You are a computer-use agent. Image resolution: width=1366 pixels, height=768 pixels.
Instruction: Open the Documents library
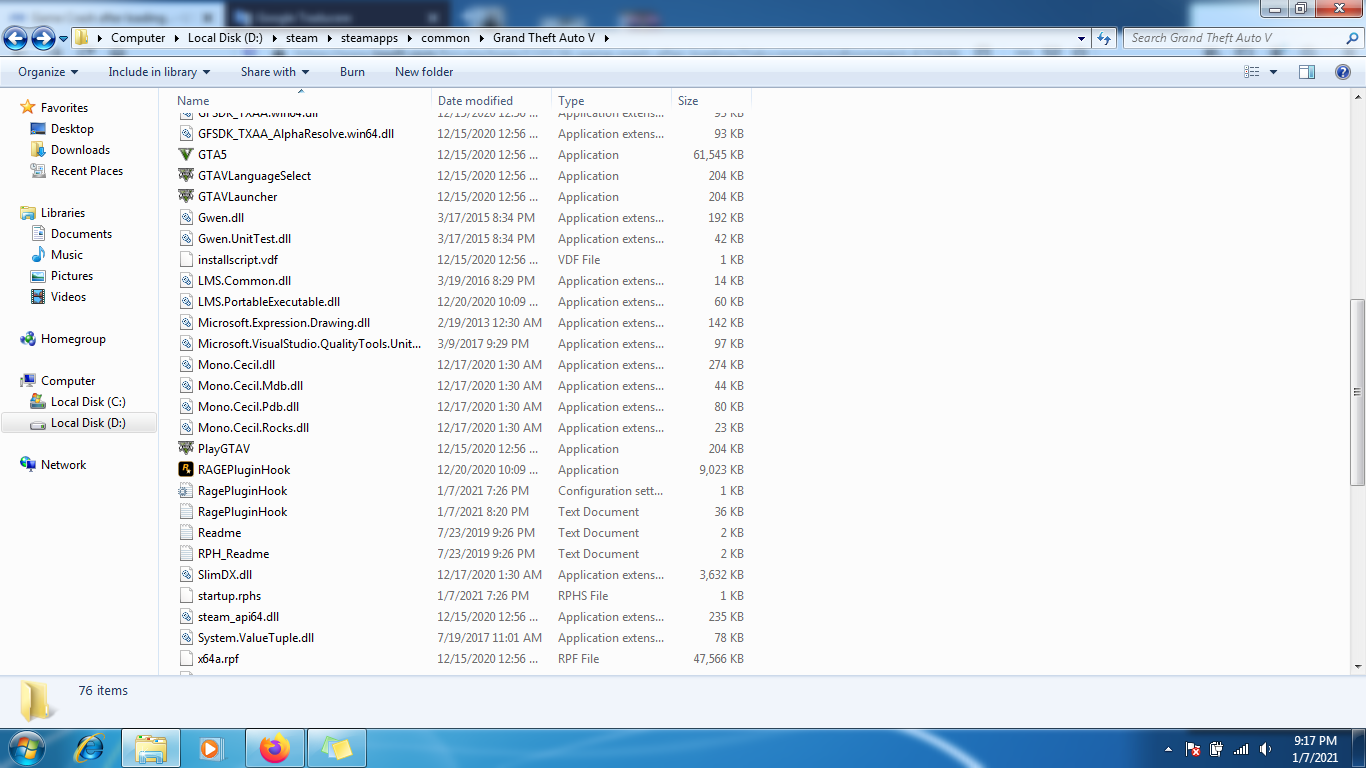(81, 234)
